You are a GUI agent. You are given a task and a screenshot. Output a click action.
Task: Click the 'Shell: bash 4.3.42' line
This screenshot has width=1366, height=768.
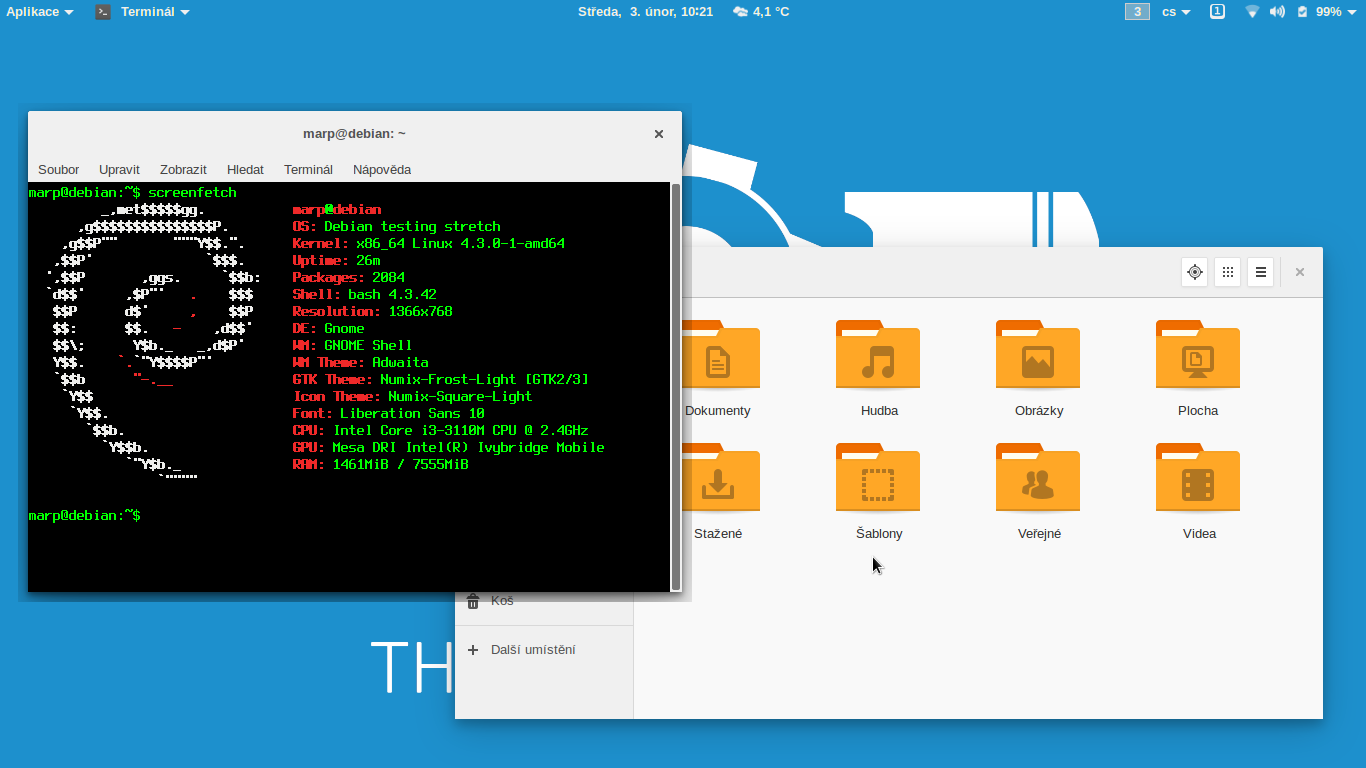(x=364, y=295)
